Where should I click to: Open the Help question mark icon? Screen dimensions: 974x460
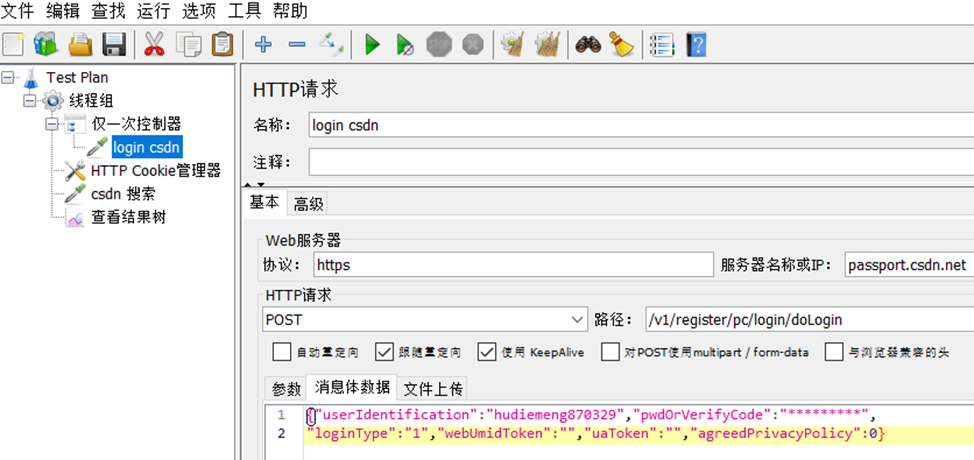pos(696,44)
